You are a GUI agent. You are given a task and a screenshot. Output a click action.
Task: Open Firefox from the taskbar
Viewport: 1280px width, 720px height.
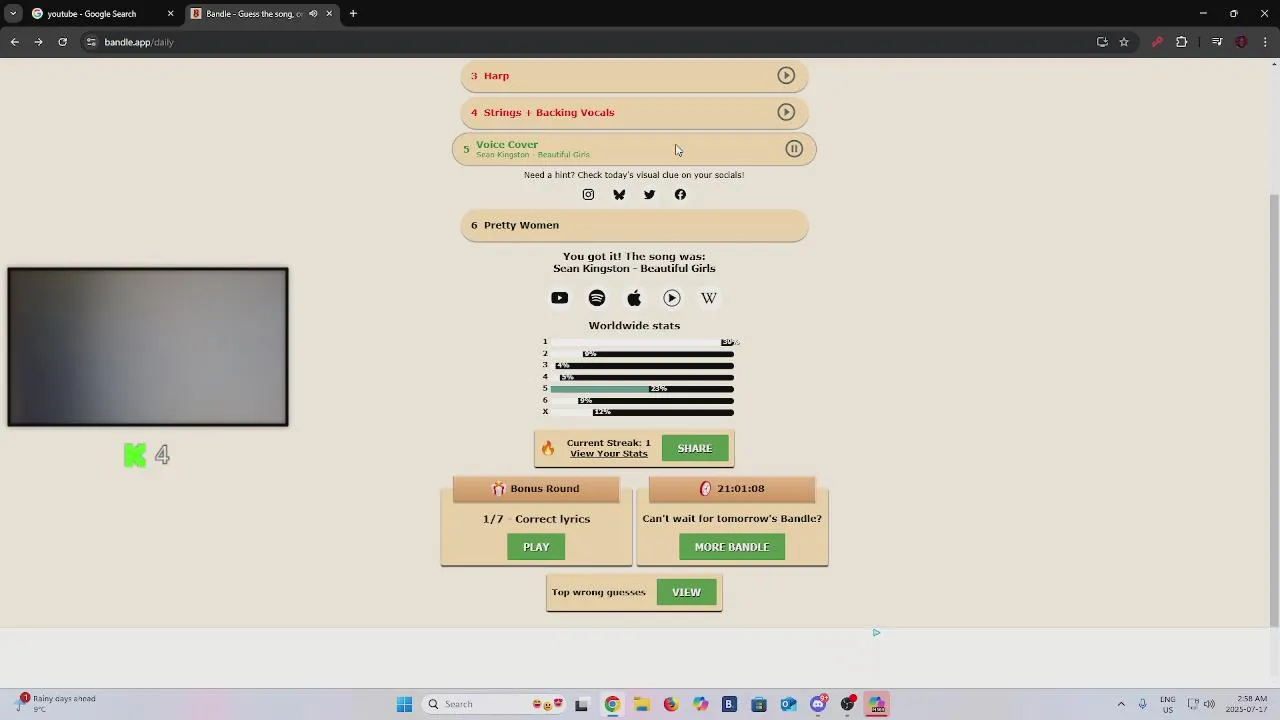pyautogui.click(x=670, y=704)
